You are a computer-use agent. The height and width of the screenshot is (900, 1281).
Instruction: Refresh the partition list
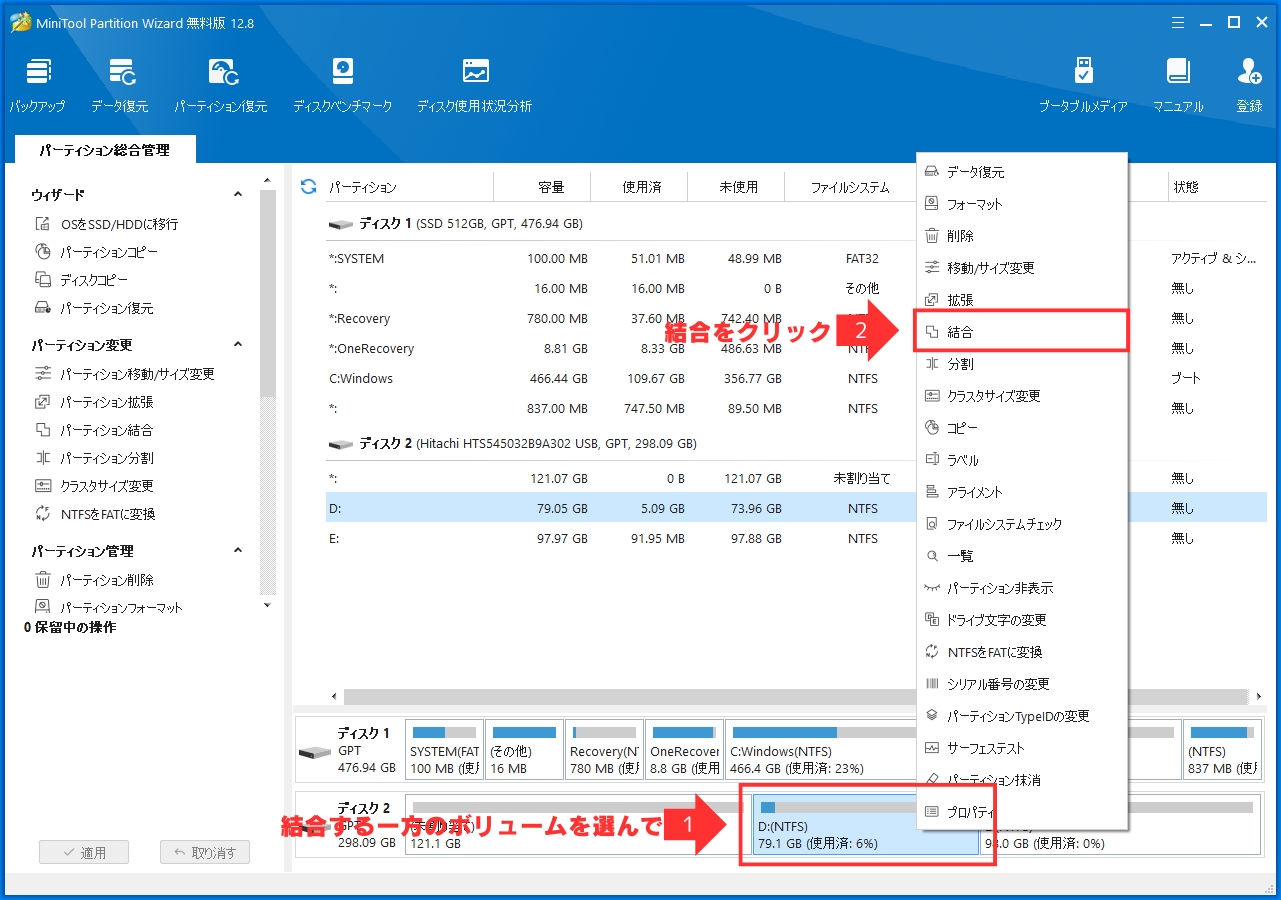[x=309, y=187]
